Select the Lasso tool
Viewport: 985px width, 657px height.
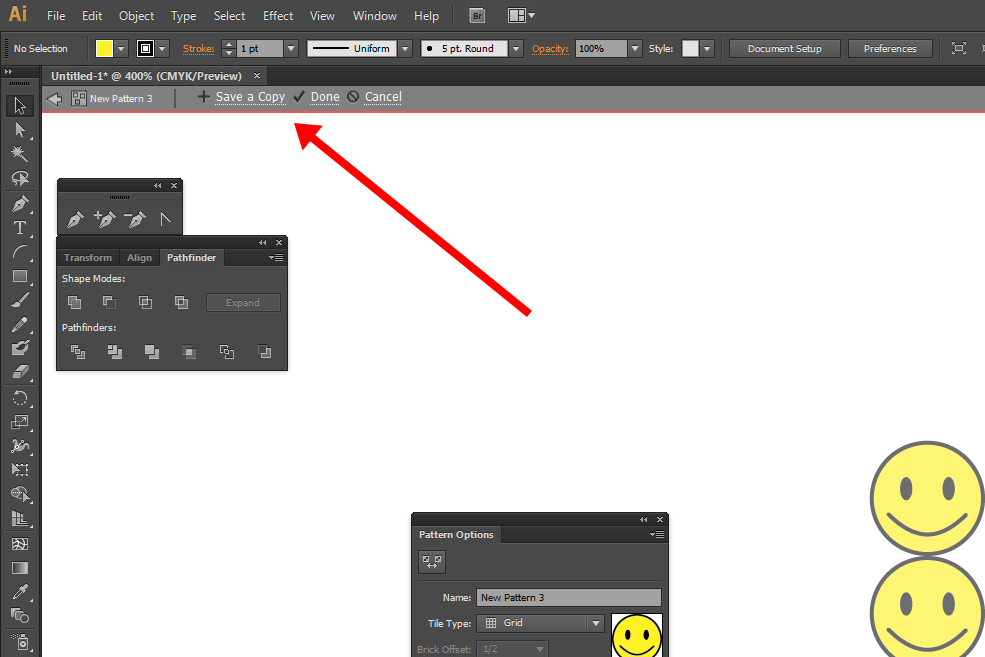pyautogui.click(x=20, y=178)
